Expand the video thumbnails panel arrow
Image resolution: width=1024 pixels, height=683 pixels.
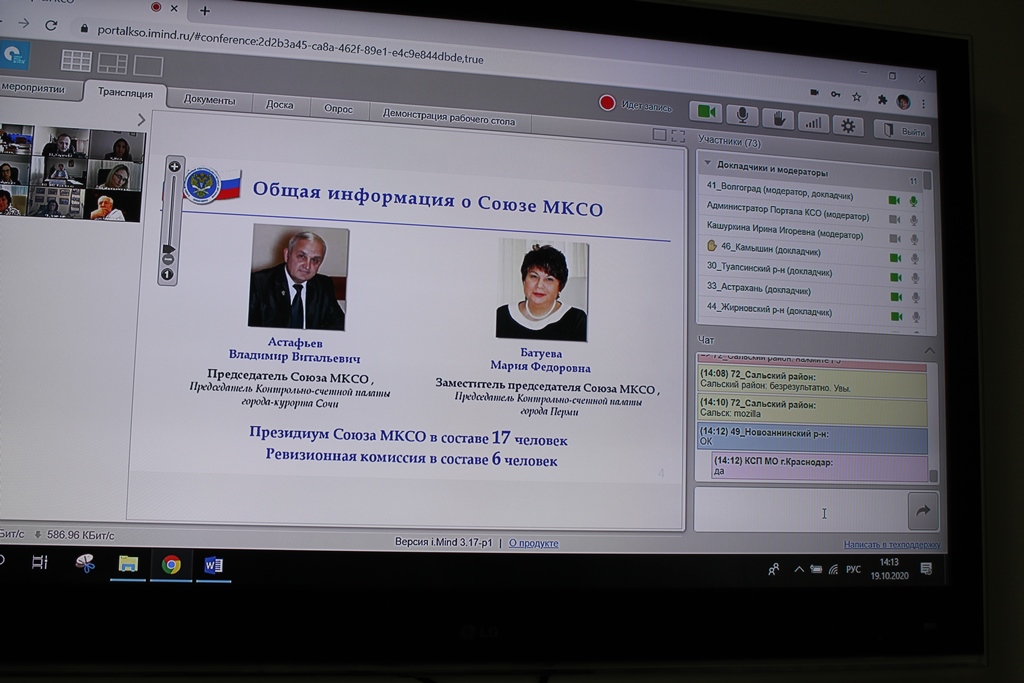point(141,120)
